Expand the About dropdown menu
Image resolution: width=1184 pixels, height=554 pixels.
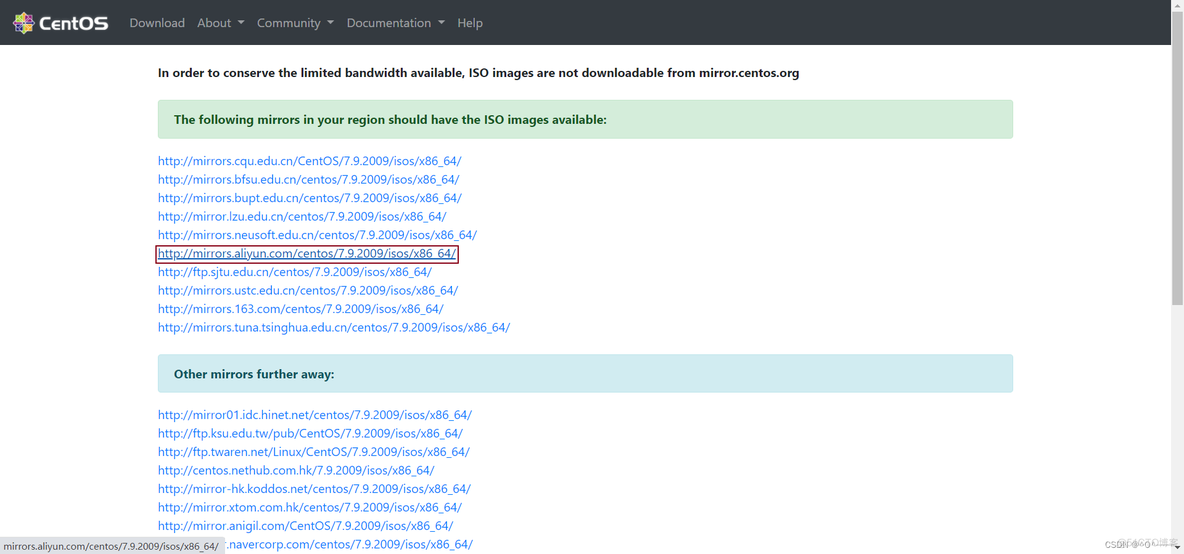click(x=220, y=23)
